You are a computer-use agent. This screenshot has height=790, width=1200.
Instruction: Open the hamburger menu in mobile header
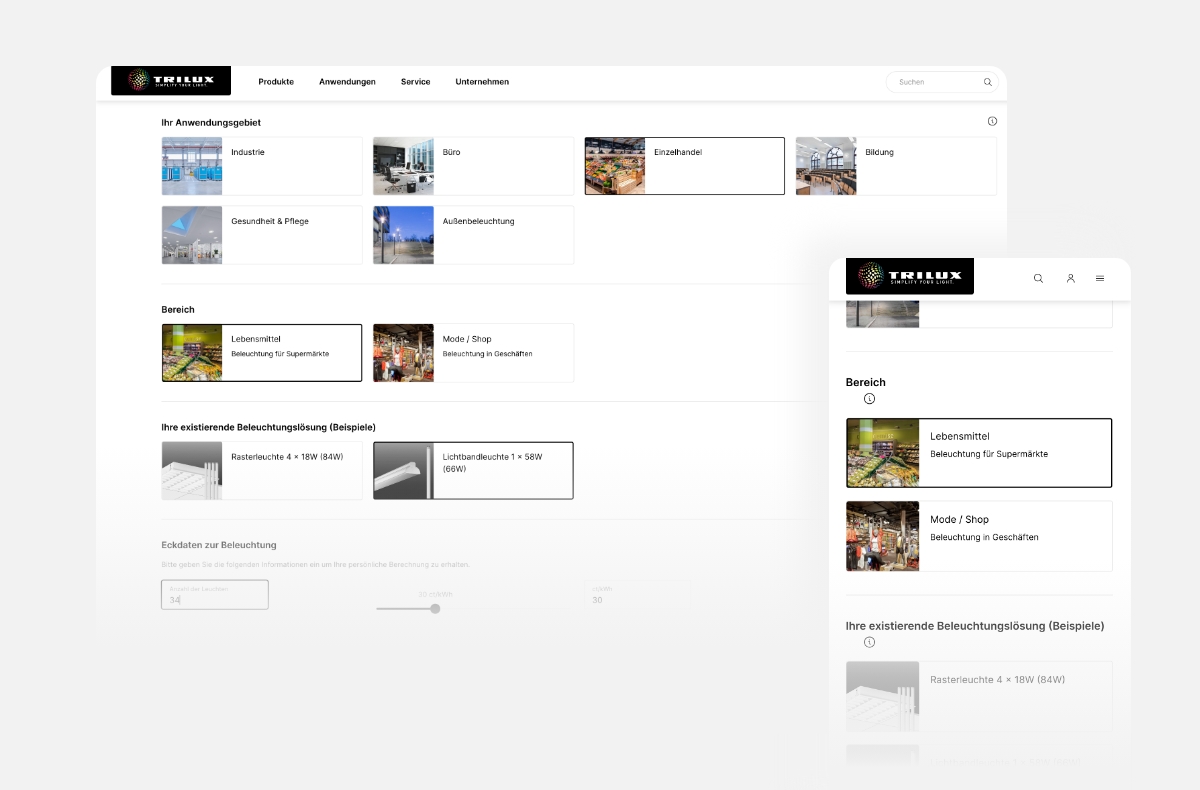[1100, 278]
